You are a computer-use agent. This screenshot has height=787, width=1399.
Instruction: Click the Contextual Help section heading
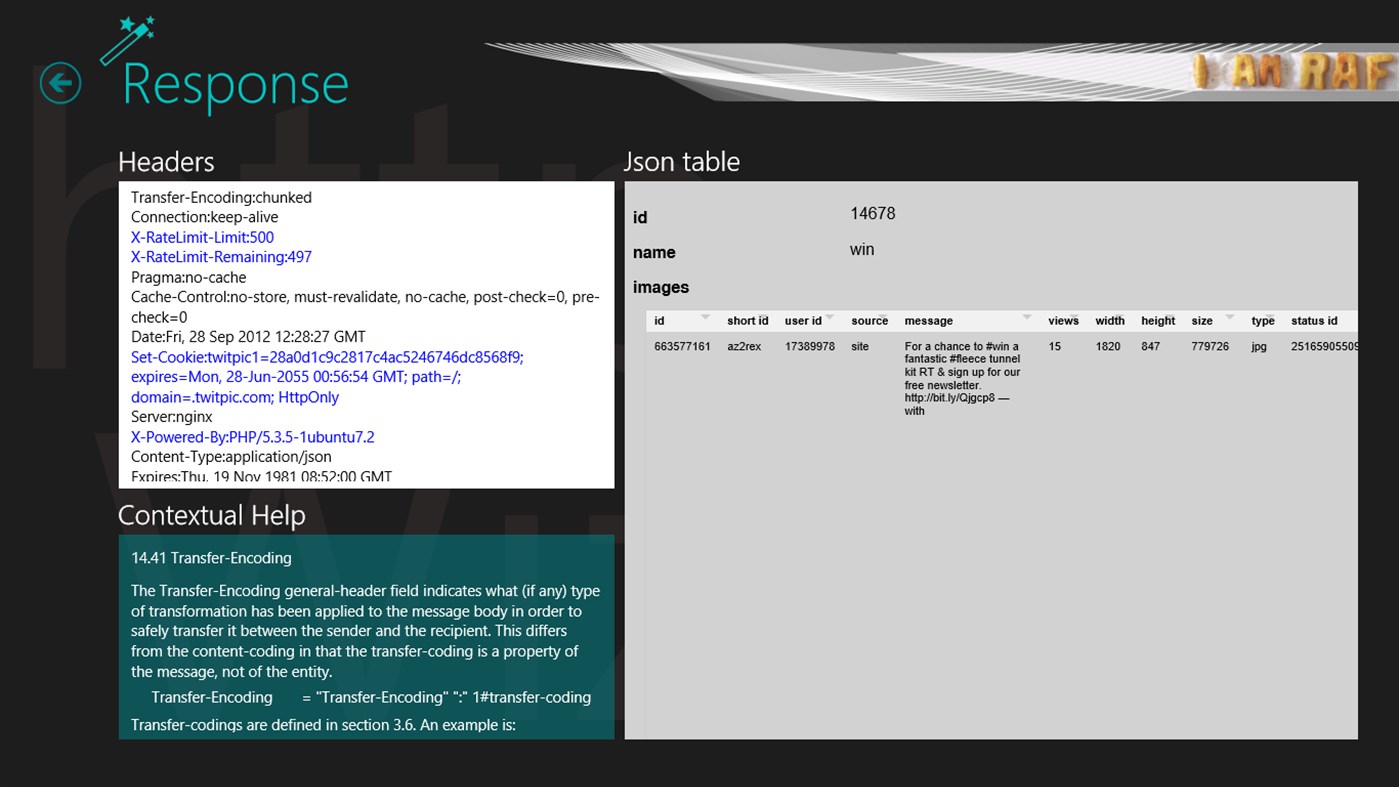tap(211, 515)
